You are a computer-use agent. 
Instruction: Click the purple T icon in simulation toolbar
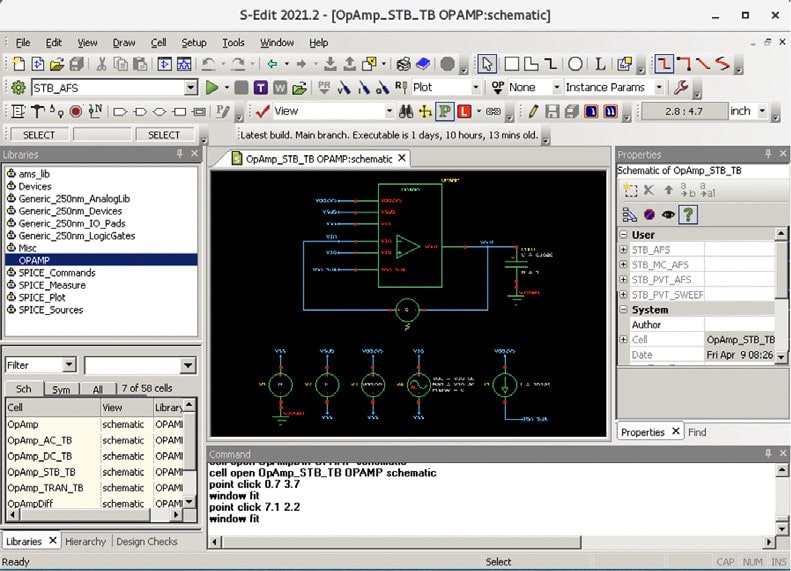[260, 88]
